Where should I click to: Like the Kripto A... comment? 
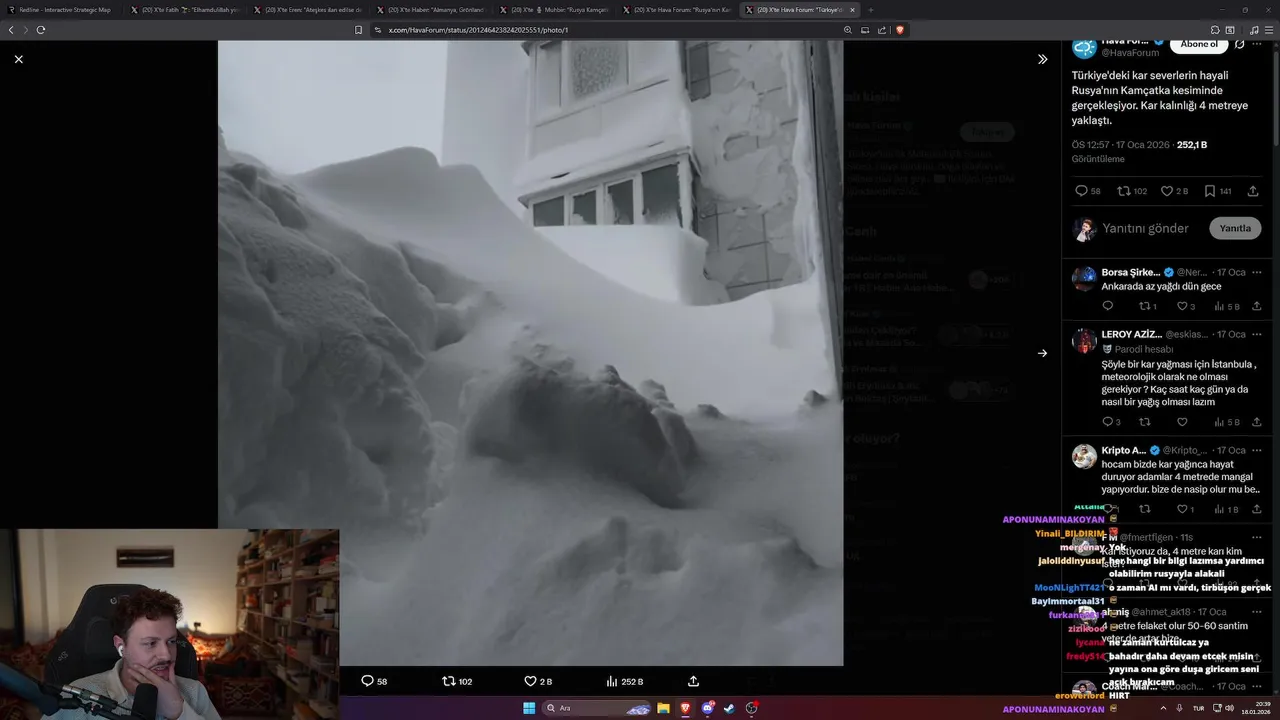1182,509
